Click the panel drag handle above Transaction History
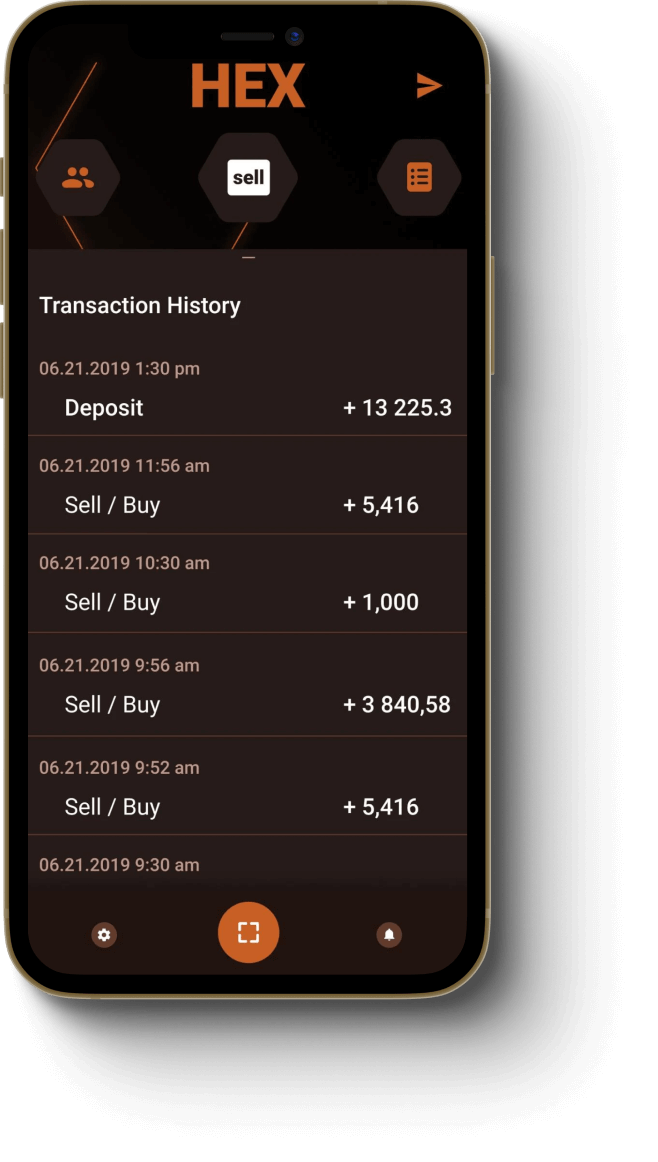658x1162 pixels. pos(248,258)
